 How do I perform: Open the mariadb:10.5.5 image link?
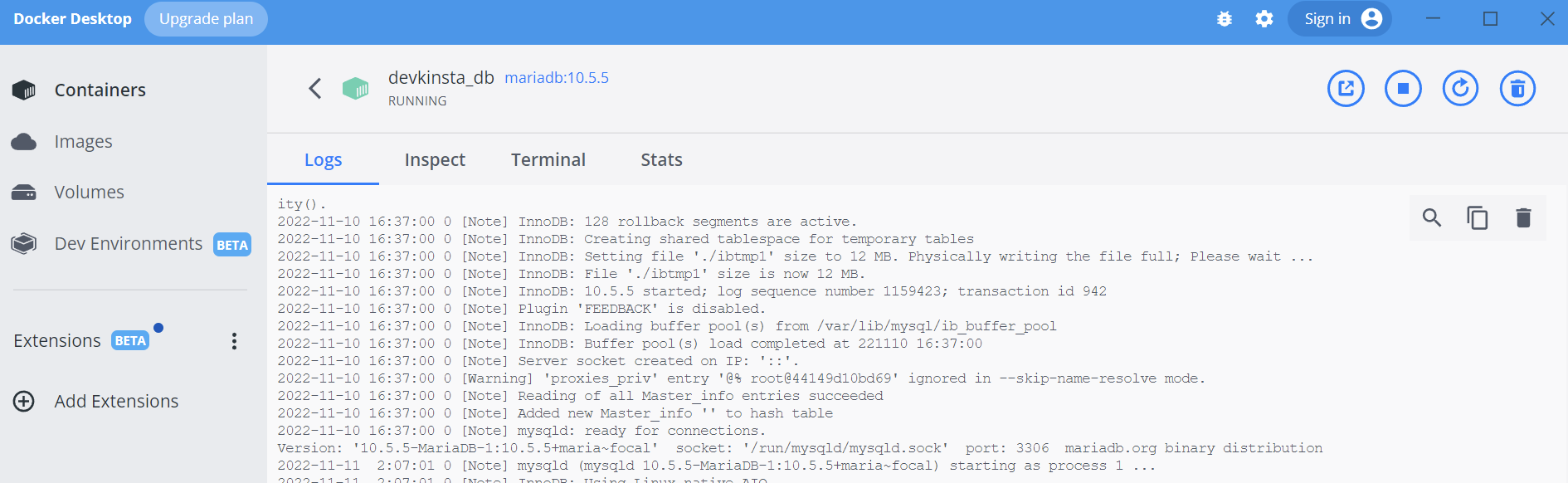point(557,78)
